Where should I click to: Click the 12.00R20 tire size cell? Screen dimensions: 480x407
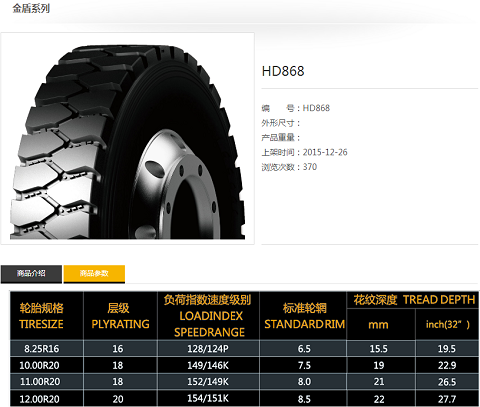[x=39, y=399]
